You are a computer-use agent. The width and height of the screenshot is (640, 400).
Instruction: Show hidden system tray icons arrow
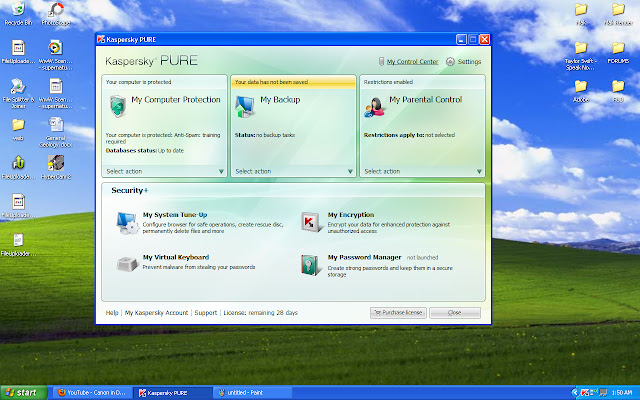point(575,393)
